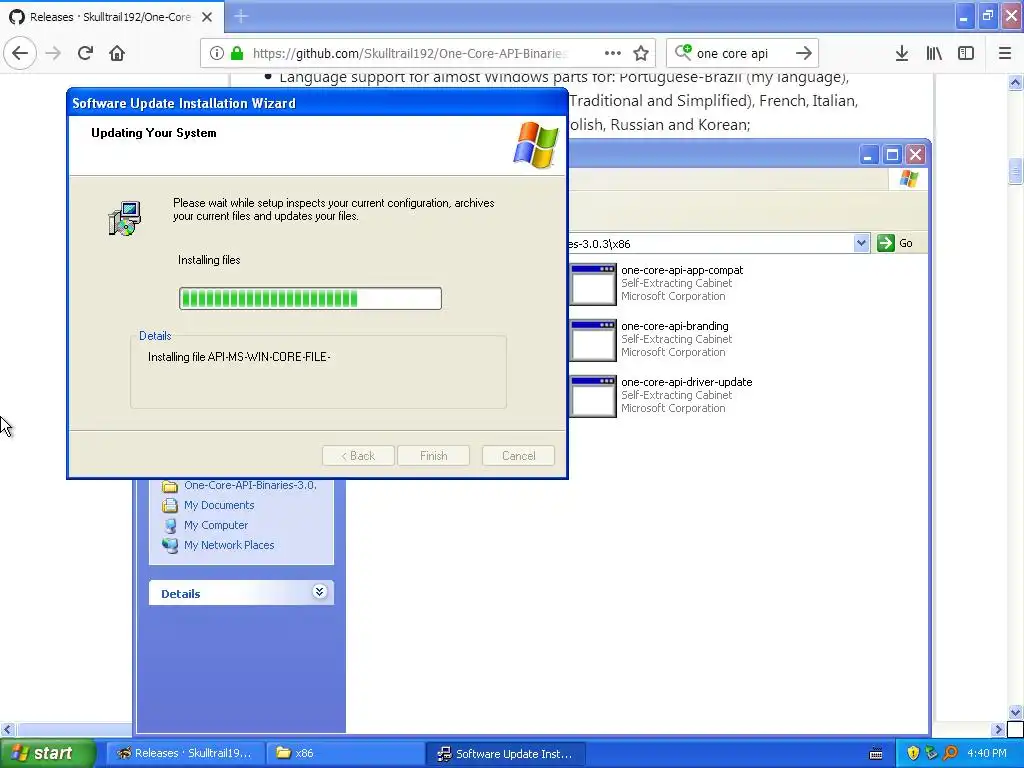Click the Finish button in wizard
This screenshot has height=768, width=1024.
click(x=434, y=456)
